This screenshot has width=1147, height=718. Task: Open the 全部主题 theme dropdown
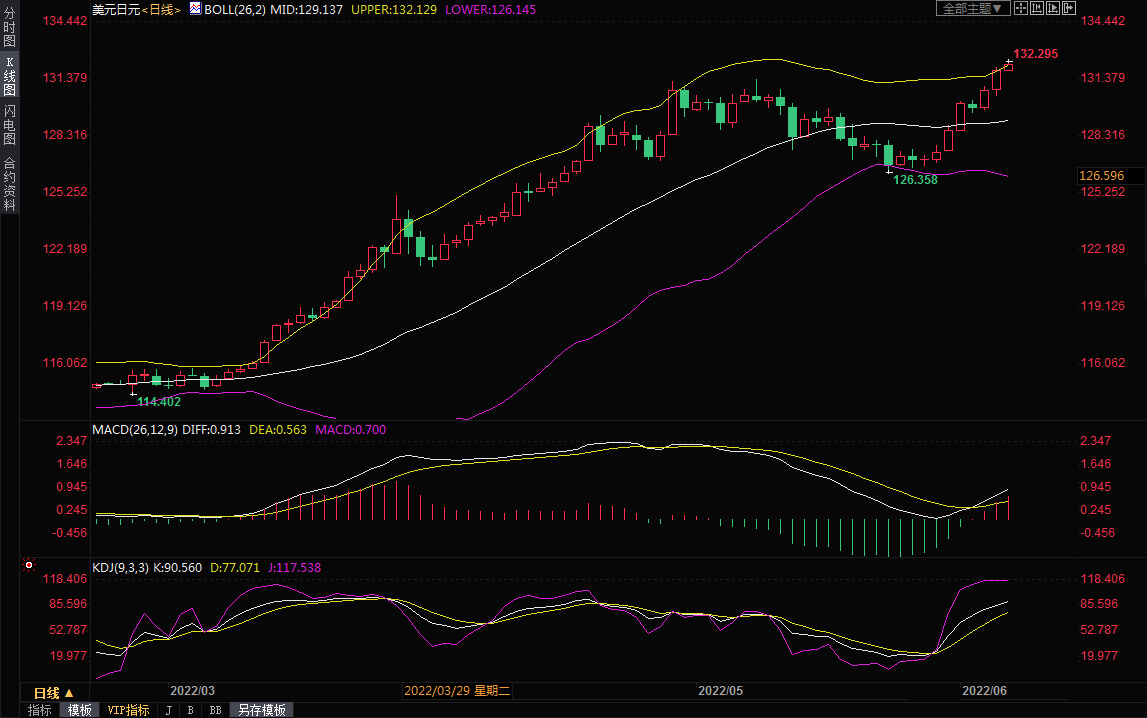(x=971, y=8)
